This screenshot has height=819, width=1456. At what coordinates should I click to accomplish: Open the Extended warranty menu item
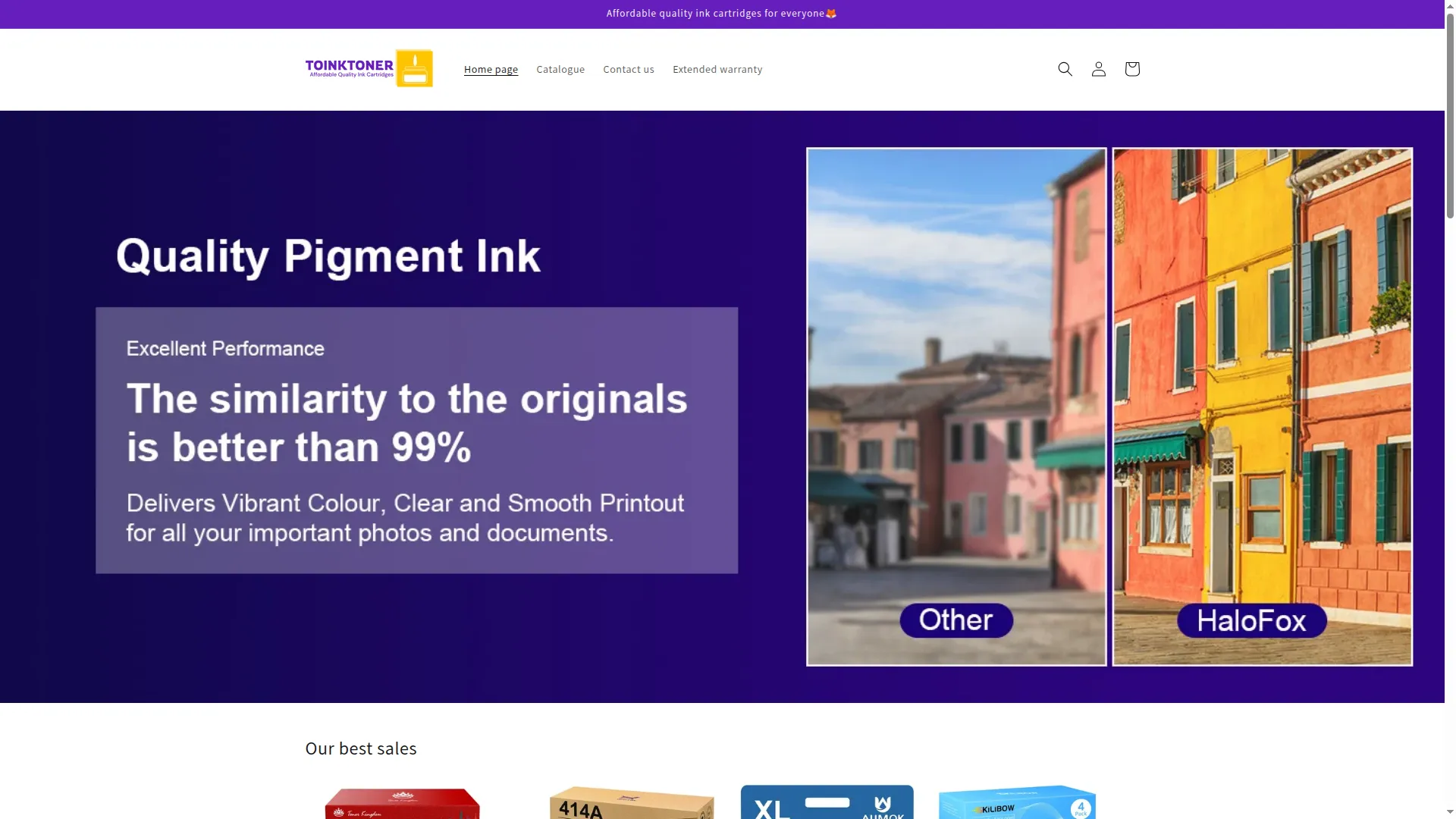[717, 69]
